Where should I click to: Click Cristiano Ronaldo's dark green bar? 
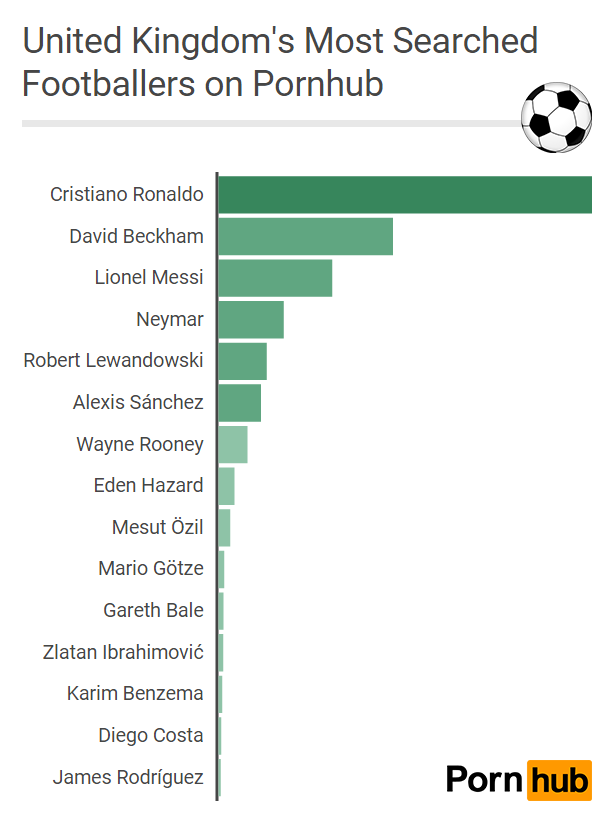(x=405, y=194)
